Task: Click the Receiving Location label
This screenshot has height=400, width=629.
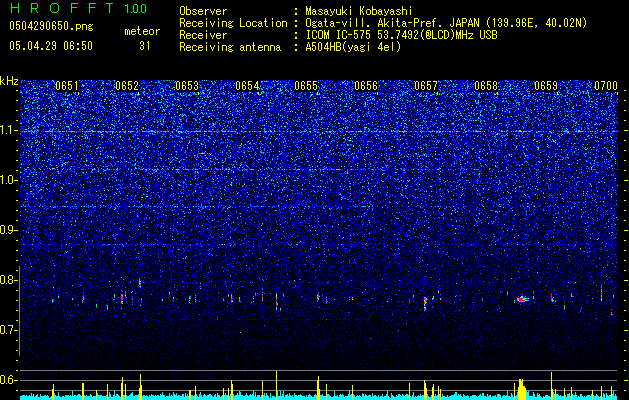Action: [x=233, y=23]
